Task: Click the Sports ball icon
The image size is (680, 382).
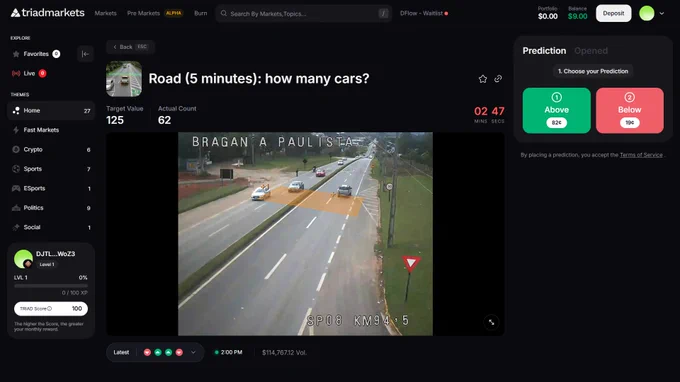Action: 16,169
